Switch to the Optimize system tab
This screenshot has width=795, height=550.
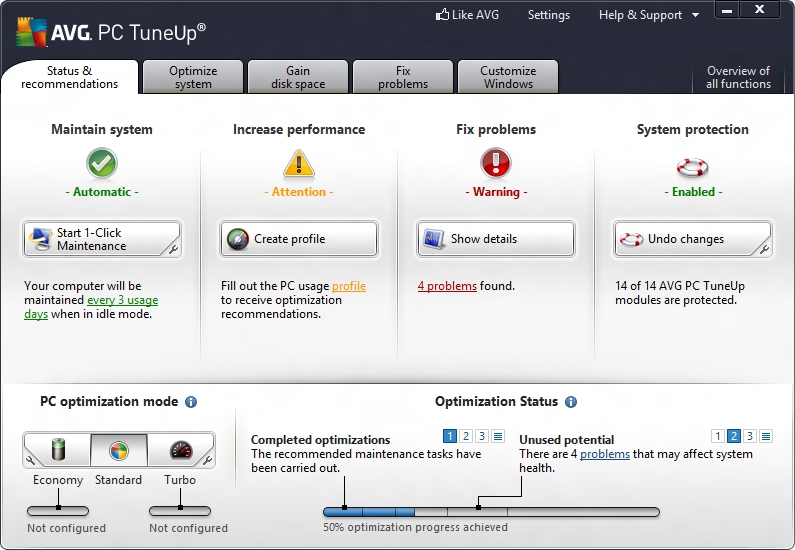(193, 77)
